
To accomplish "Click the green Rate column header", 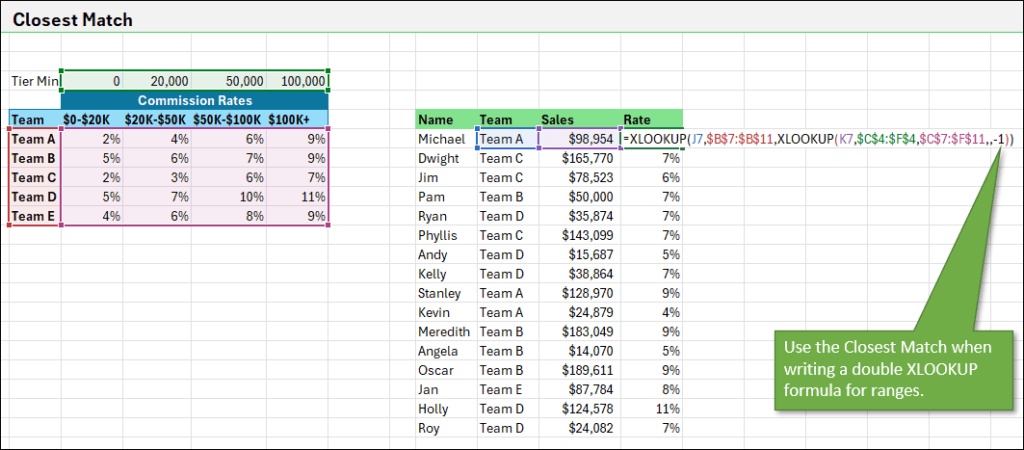I will point(650,120).
